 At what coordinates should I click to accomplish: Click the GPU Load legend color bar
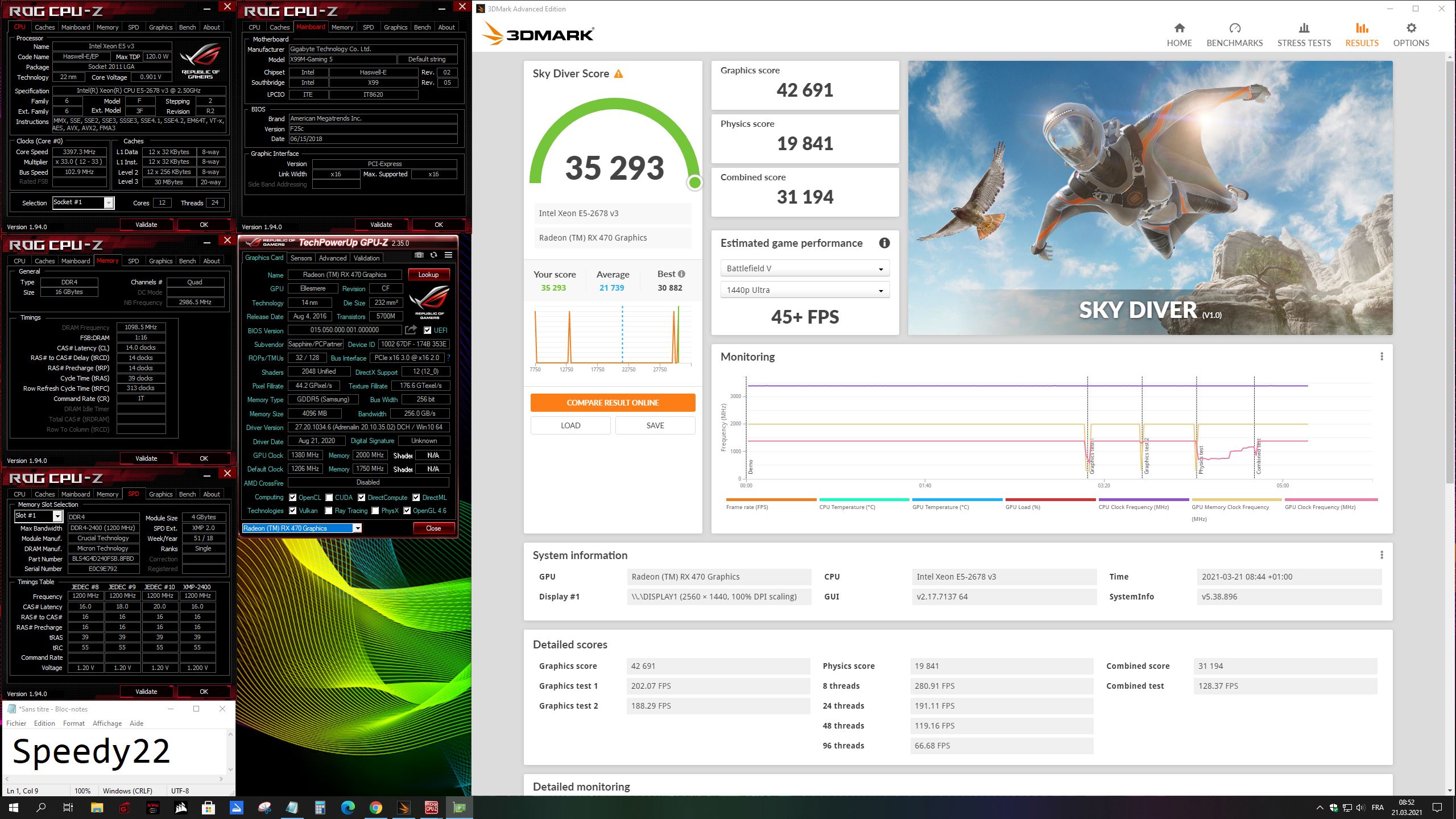coord(1050,500)
